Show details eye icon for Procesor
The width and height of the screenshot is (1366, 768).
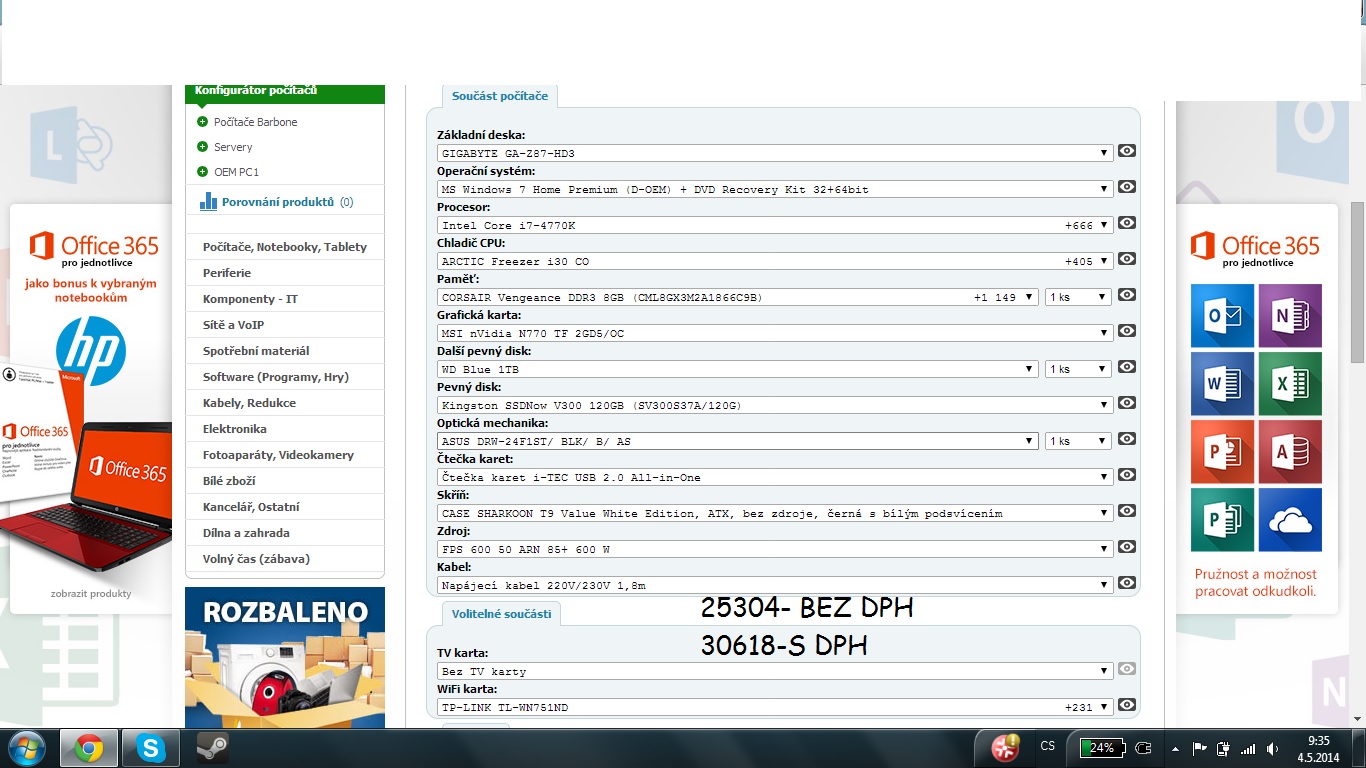[1127, 223]
